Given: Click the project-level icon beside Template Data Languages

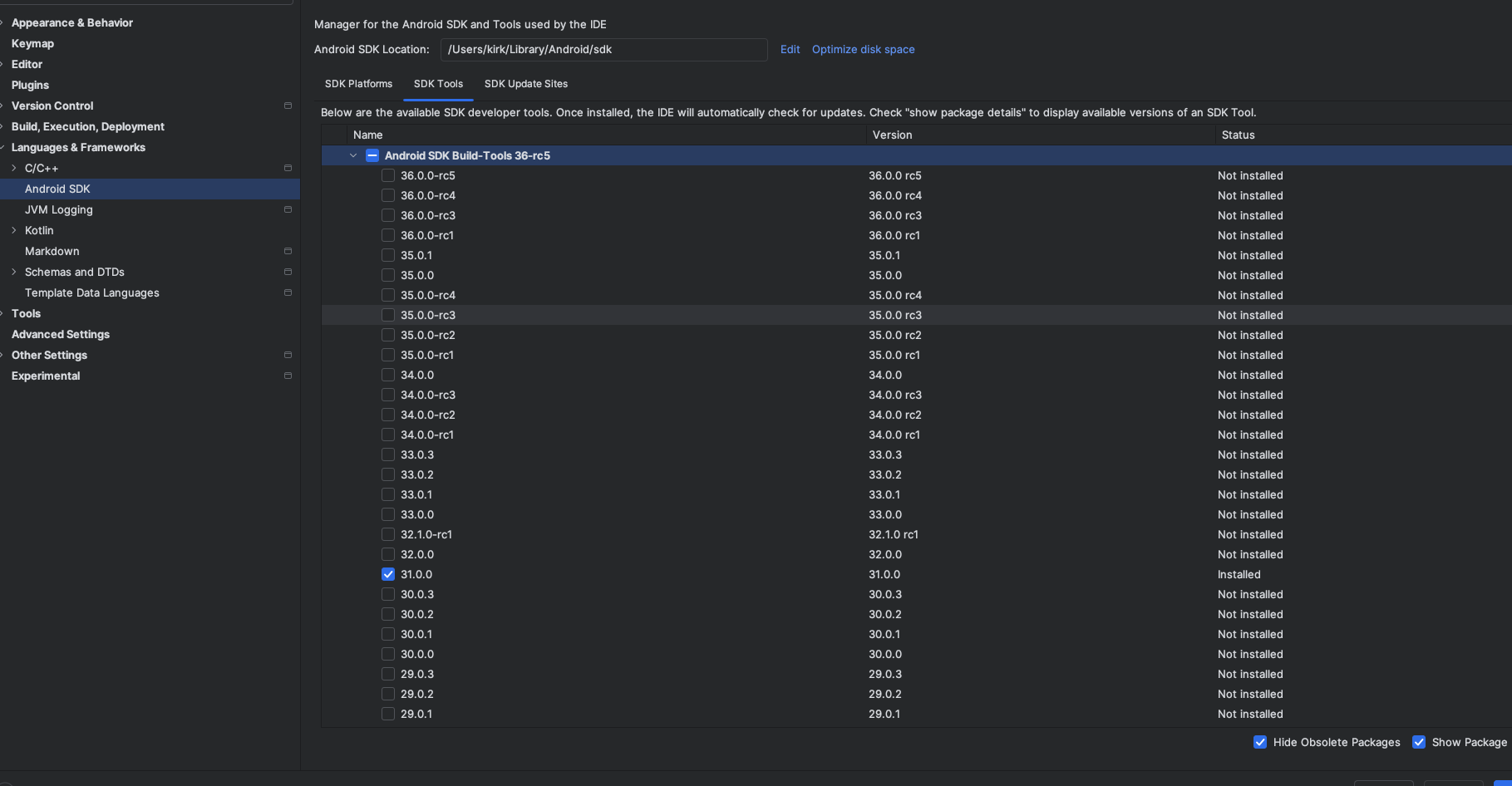Looking at the screenshot, I should pyautogui.click(x=288, y=292).
